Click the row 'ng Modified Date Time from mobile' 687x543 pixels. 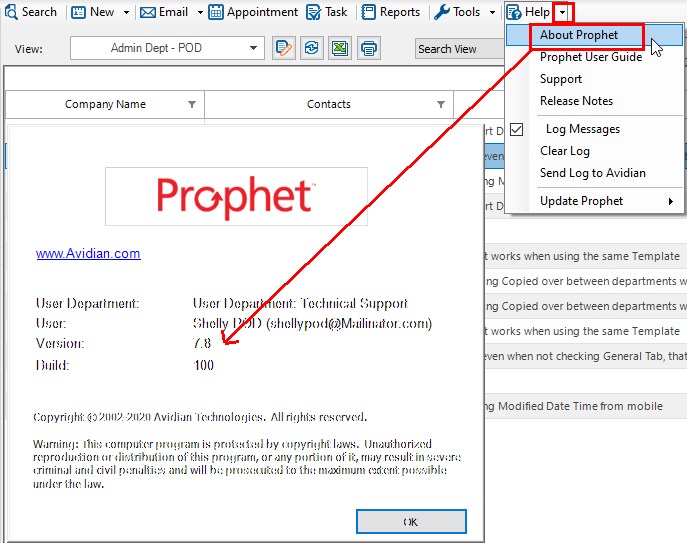(x=586, y=406)
